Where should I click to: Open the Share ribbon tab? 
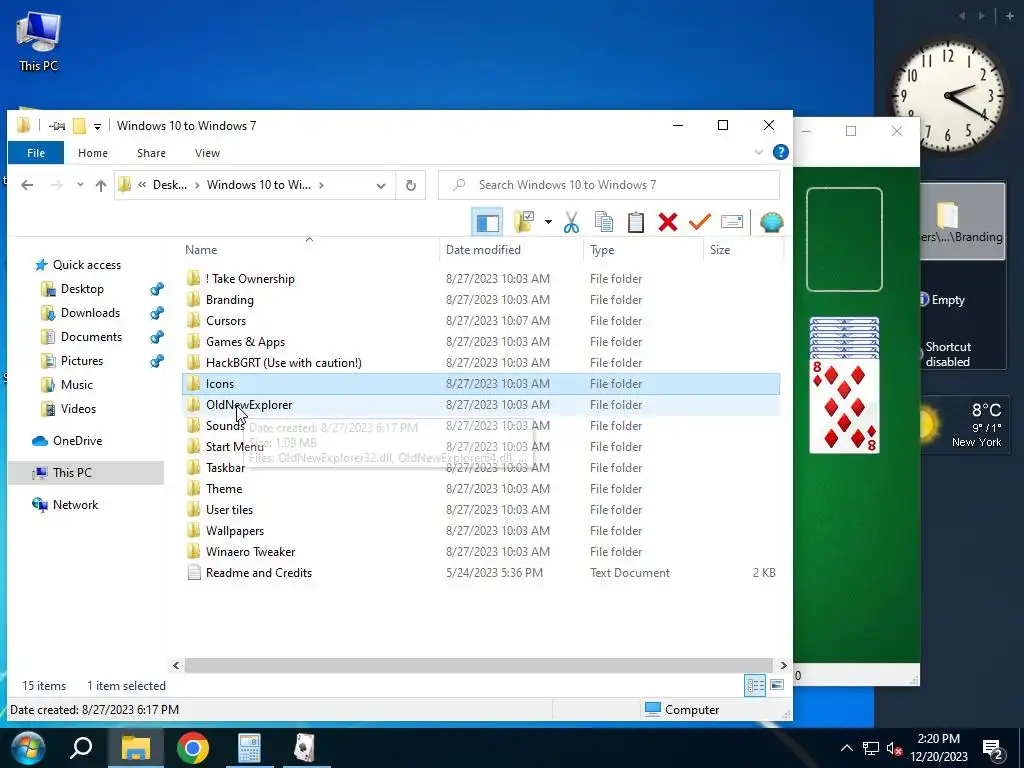[x=151, y=153]
